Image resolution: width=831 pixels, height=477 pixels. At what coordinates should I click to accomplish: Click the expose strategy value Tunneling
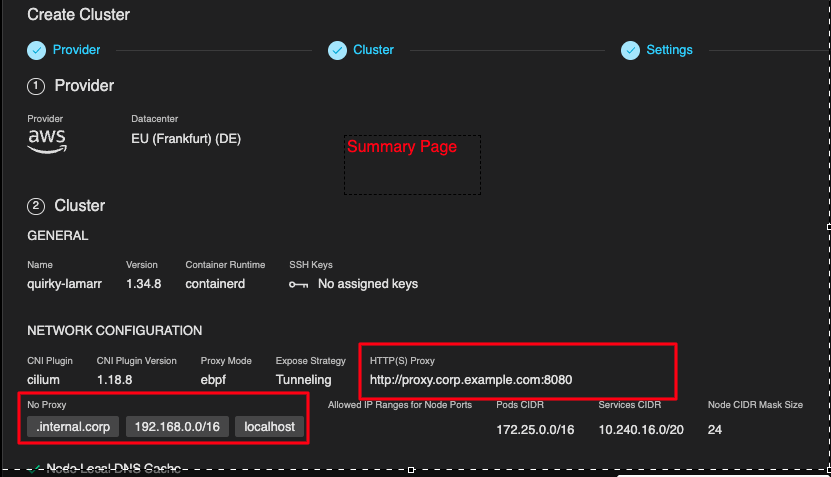tap(303, 380)
